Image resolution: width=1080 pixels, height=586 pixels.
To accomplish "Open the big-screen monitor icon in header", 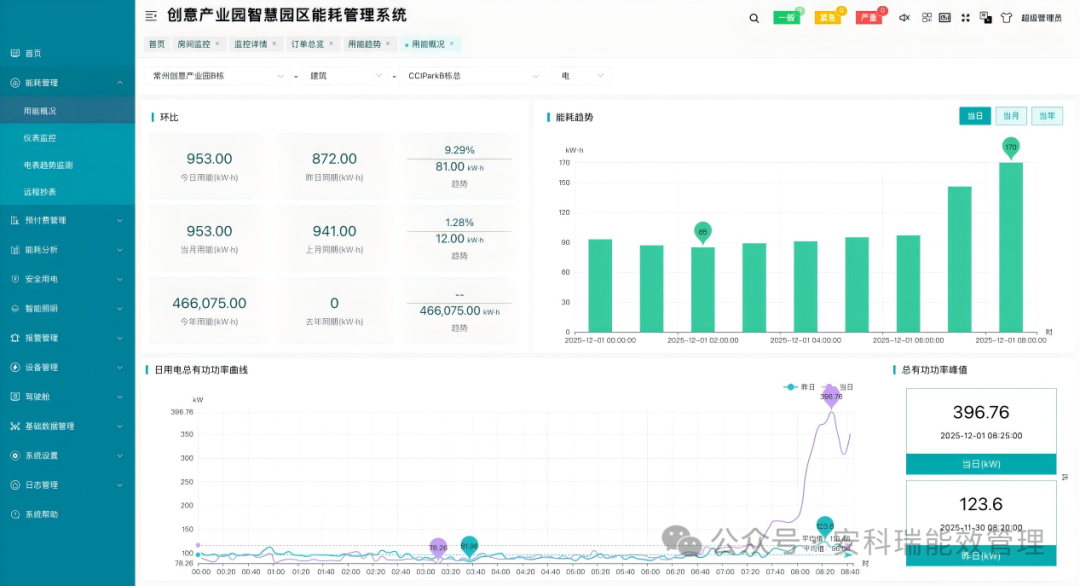I will (944, 17).
